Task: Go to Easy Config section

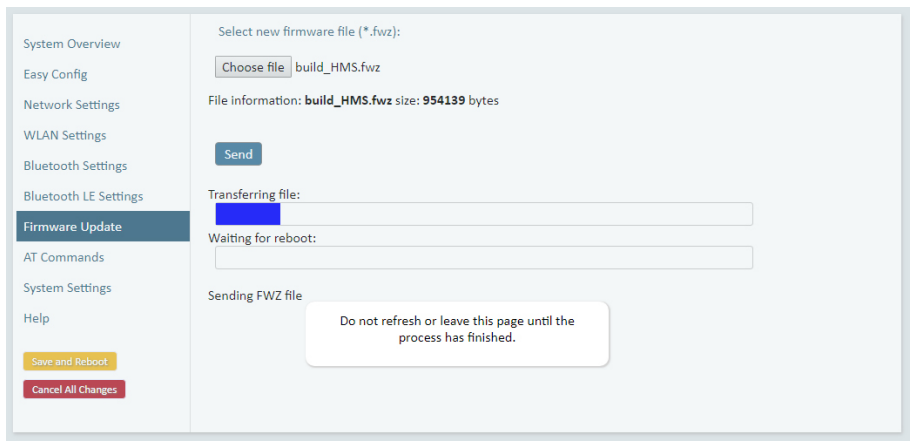Action: click(55, 75)
